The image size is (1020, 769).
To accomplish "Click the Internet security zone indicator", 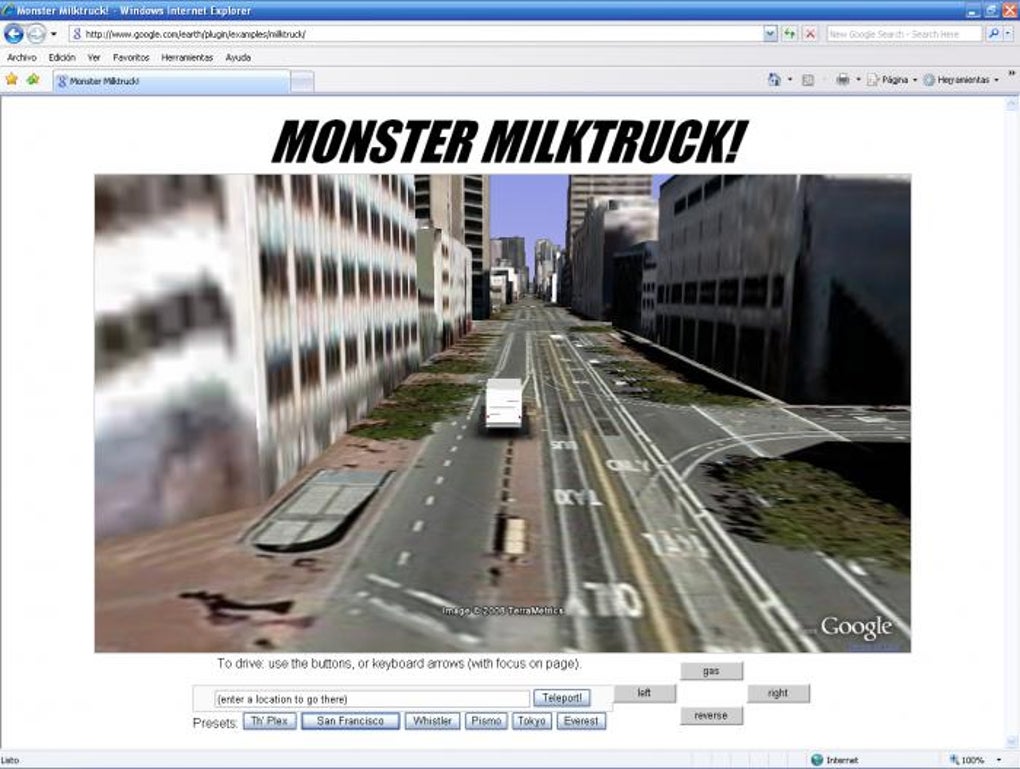I will tap(835, 760).
